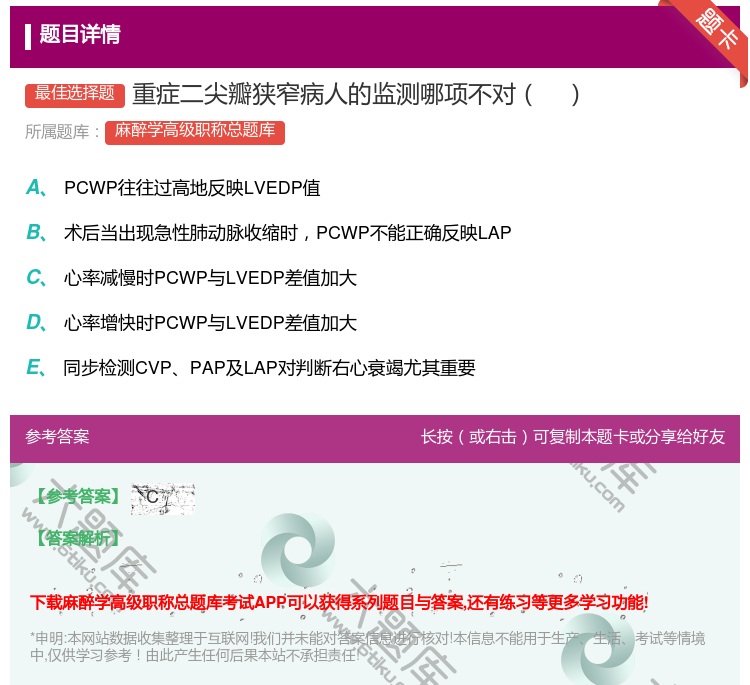
Task: Select option B letter marker
Action: pyautogui.click(x=36, y=232)
